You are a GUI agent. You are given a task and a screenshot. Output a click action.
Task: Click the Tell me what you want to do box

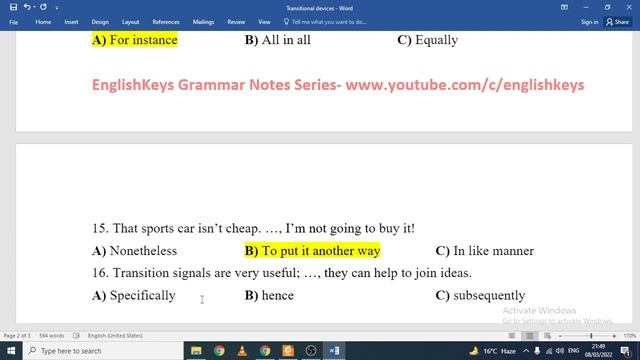(x=325, y=22)
